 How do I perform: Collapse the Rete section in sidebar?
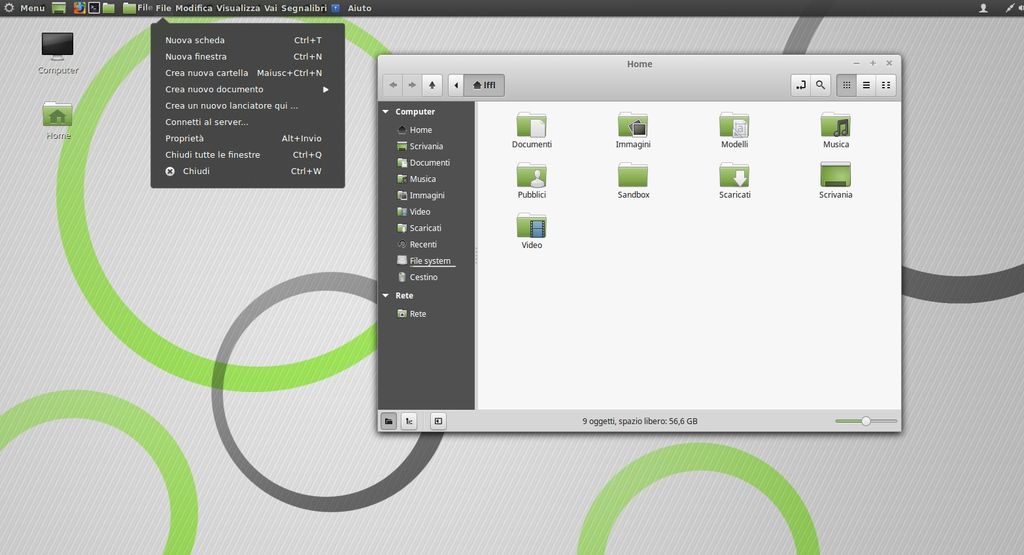click(386, 296)
